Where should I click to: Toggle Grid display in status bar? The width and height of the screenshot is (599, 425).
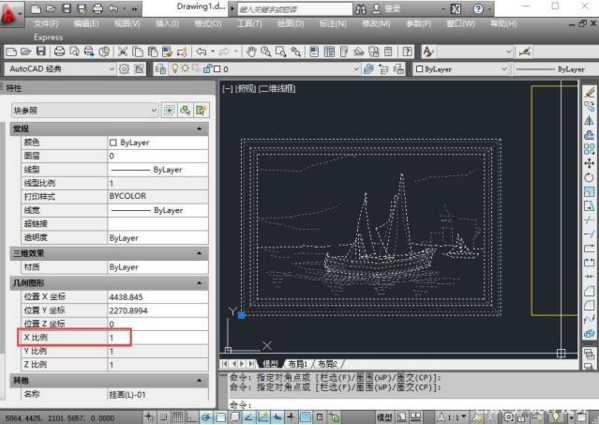click(x=177, y=417)
